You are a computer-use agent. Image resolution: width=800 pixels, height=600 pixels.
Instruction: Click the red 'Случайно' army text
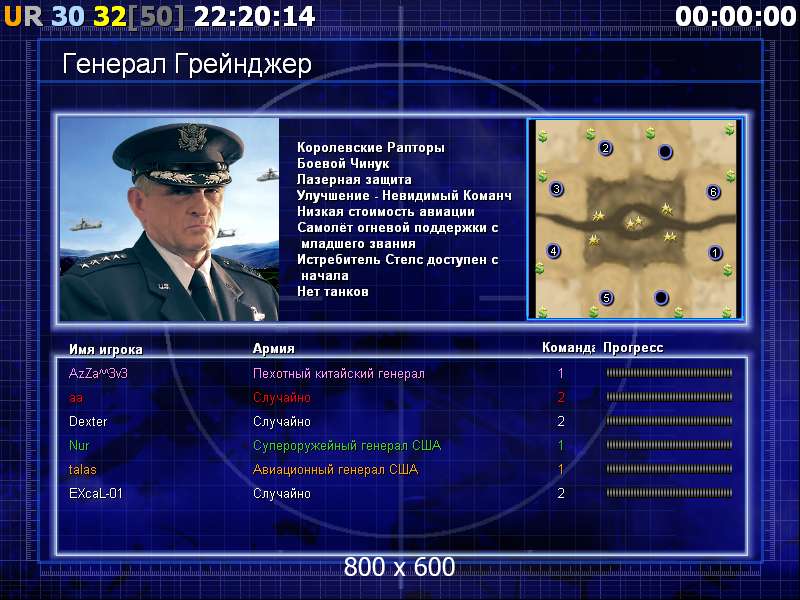click(x=282, y=397)
